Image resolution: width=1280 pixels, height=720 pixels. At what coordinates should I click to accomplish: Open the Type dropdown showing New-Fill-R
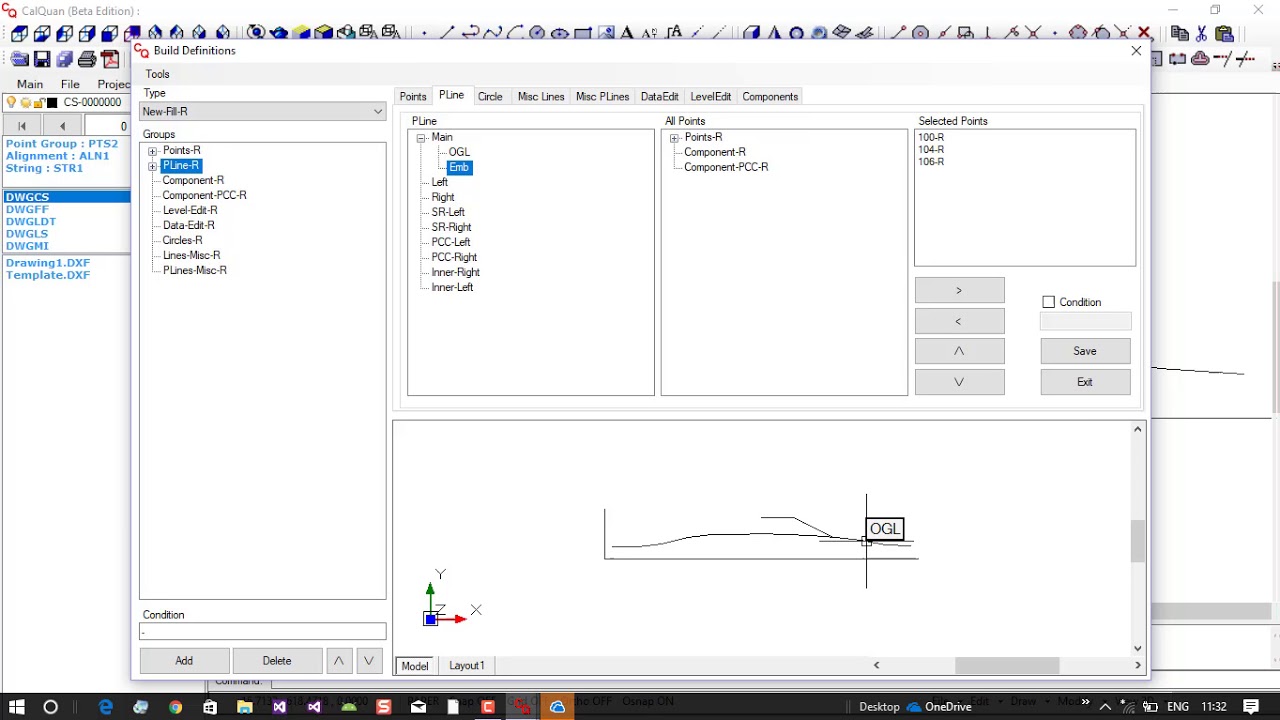tap(262, 112)
